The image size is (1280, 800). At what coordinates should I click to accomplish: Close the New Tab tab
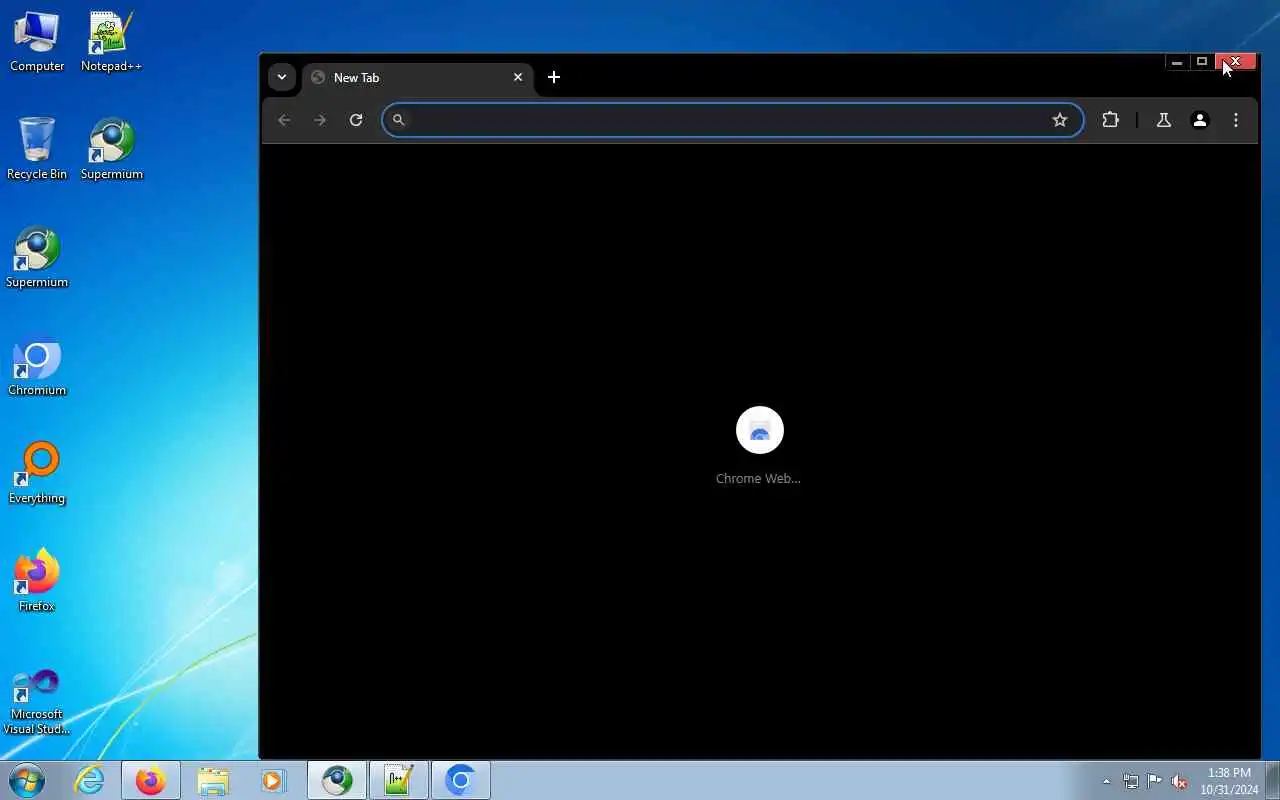pos(518,77)
